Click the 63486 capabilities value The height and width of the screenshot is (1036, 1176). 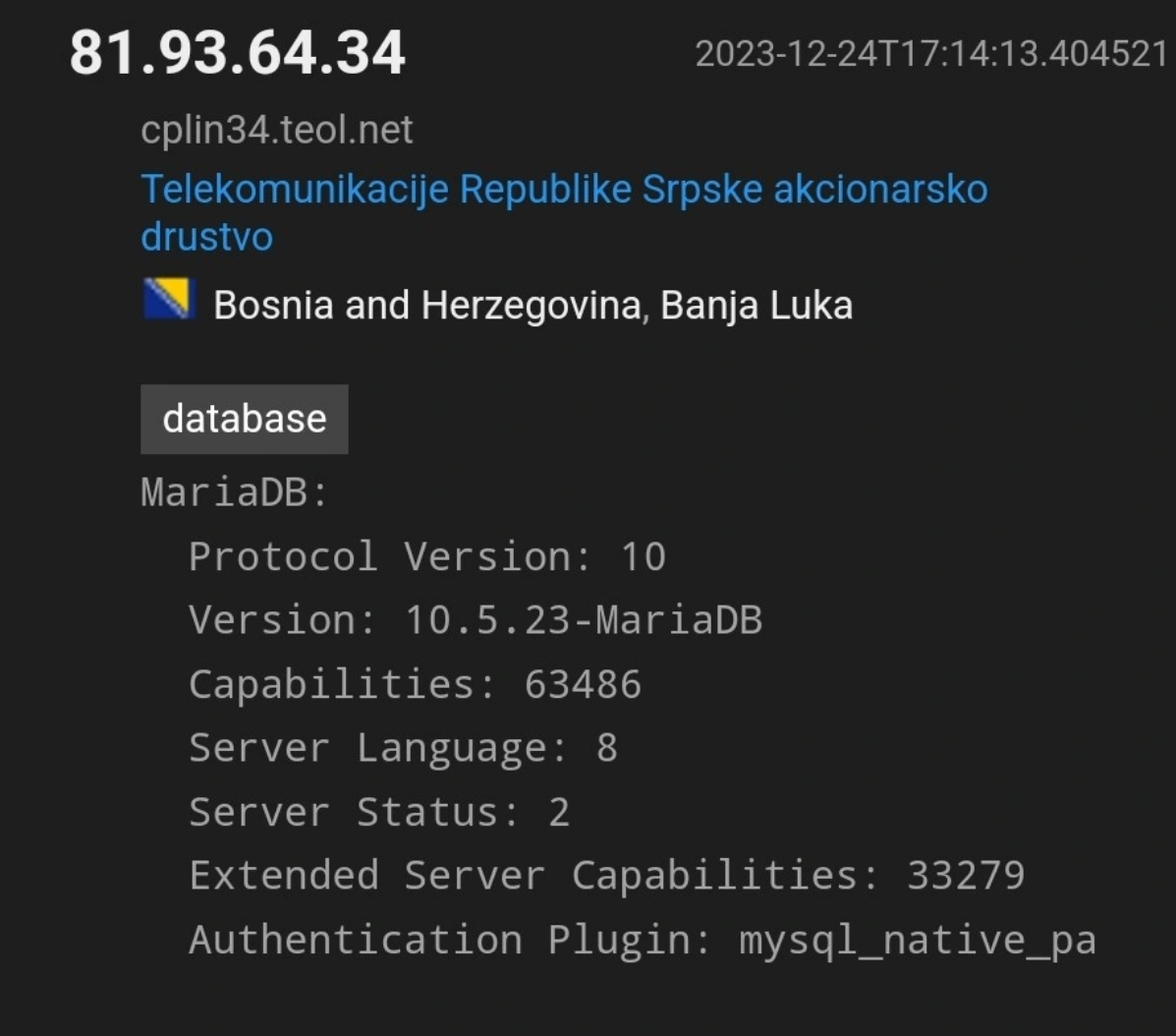(583, 684)
